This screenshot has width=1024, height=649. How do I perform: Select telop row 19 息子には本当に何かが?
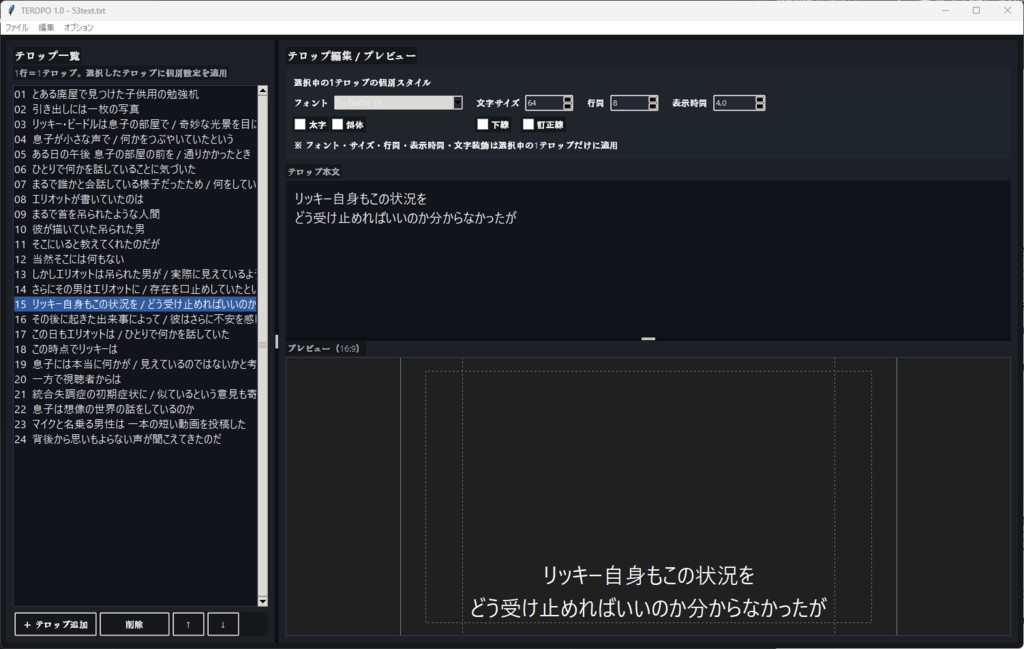click(135, 364)
